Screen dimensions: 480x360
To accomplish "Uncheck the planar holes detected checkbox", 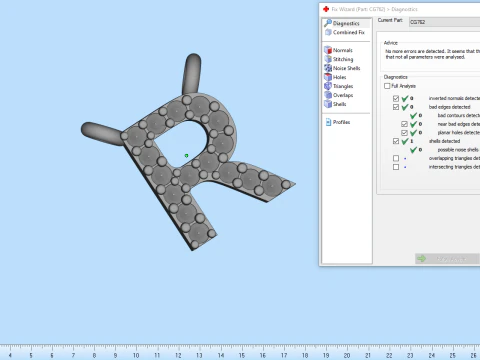I will 404,133.
